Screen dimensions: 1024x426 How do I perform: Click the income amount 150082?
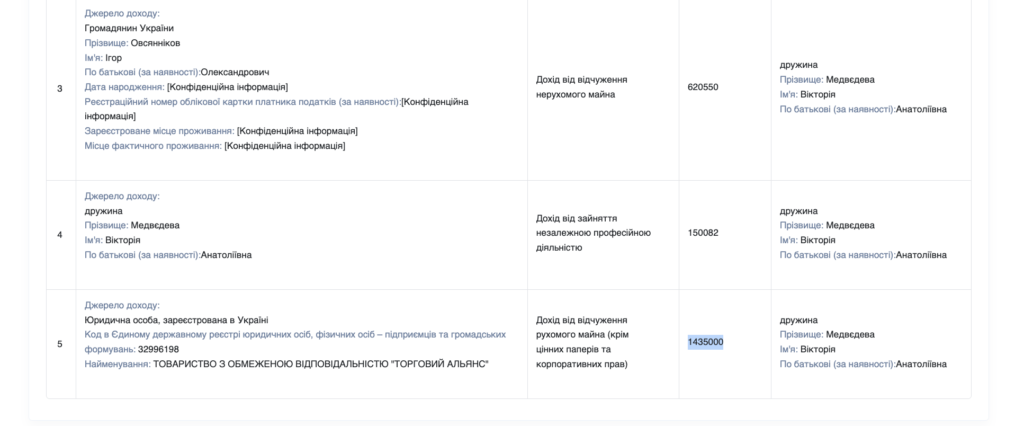pyautogui.click(x=702, y=233)
